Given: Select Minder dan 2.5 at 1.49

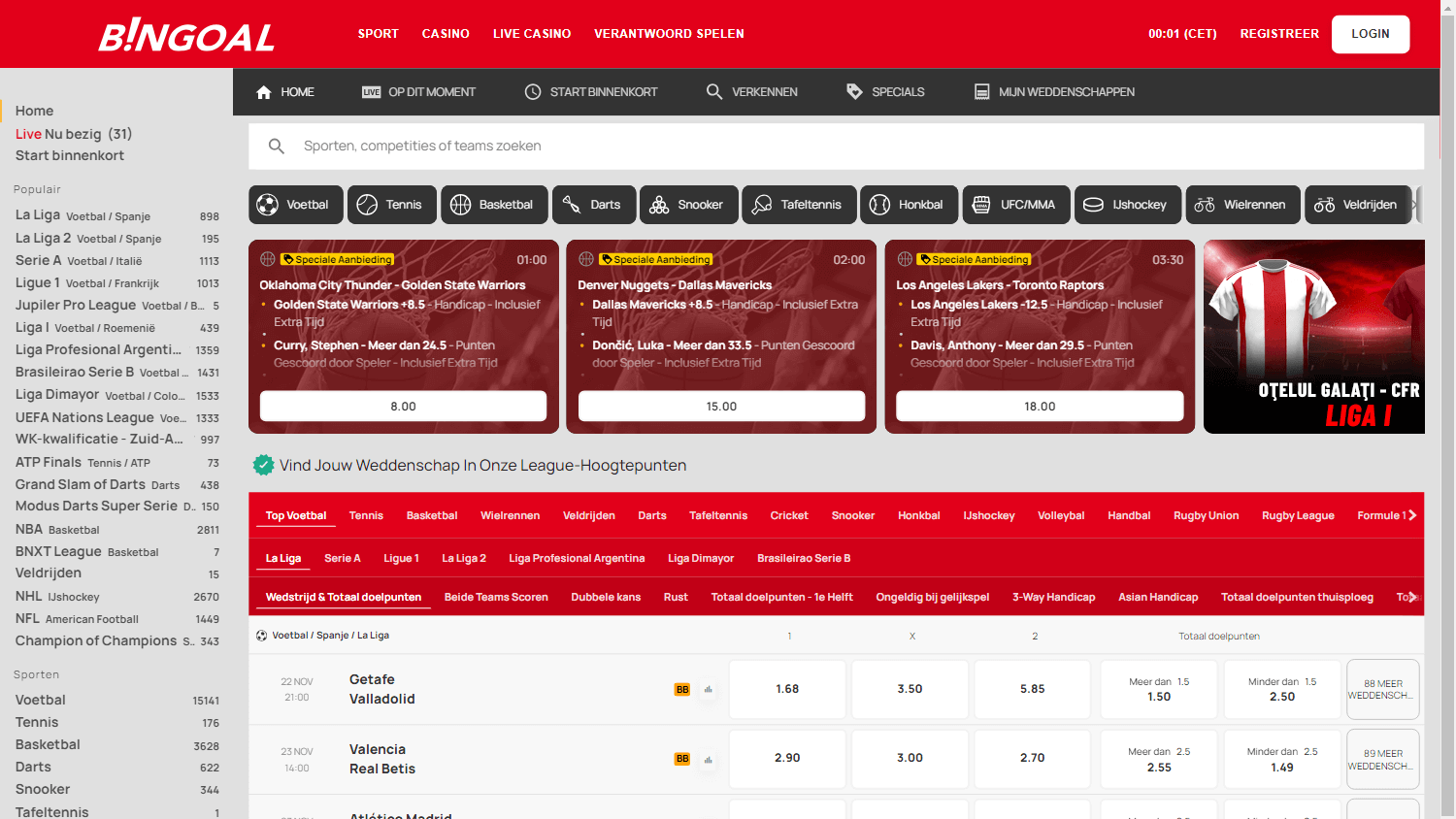Looking at the screenshot, I should click(x=1282, y=759).
